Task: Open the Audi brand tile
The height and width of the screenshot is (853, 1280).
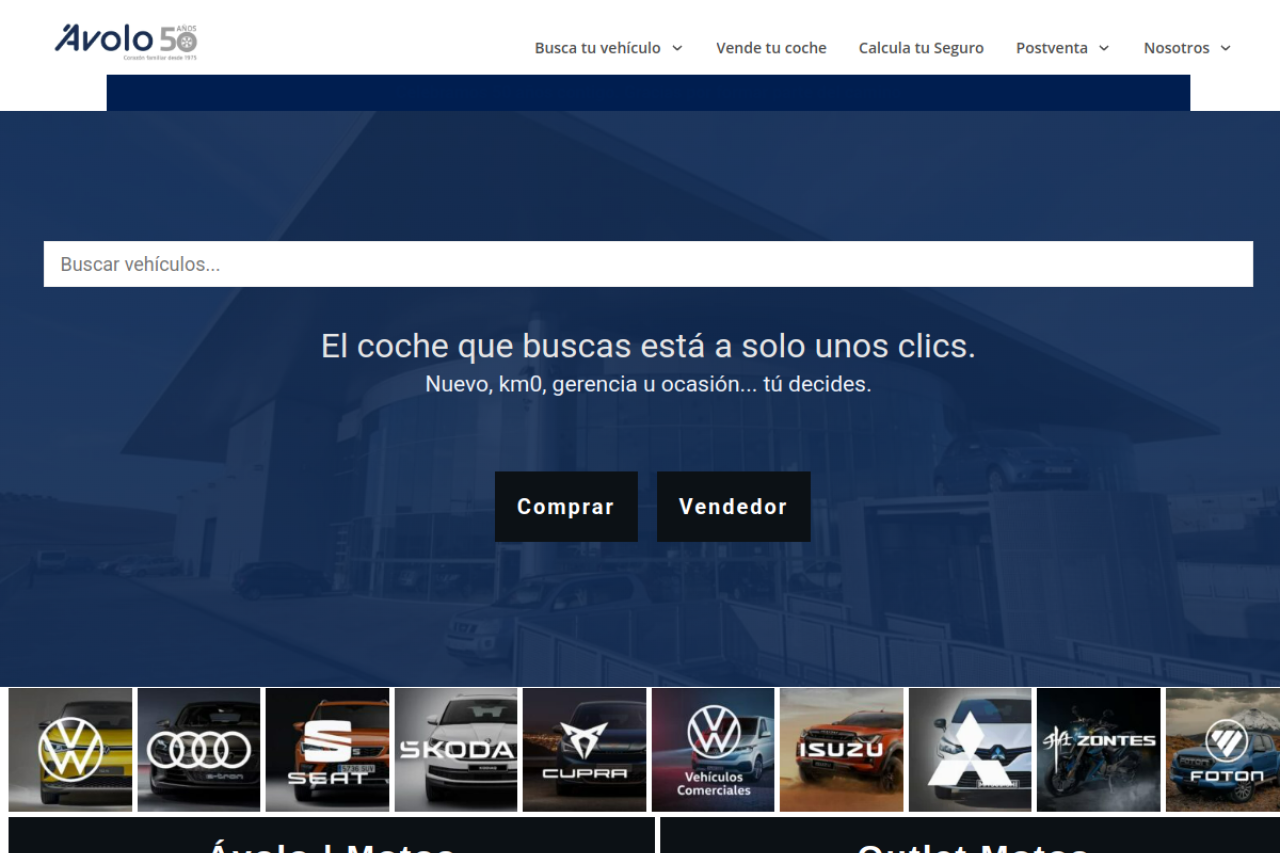Action: point(199,749)
